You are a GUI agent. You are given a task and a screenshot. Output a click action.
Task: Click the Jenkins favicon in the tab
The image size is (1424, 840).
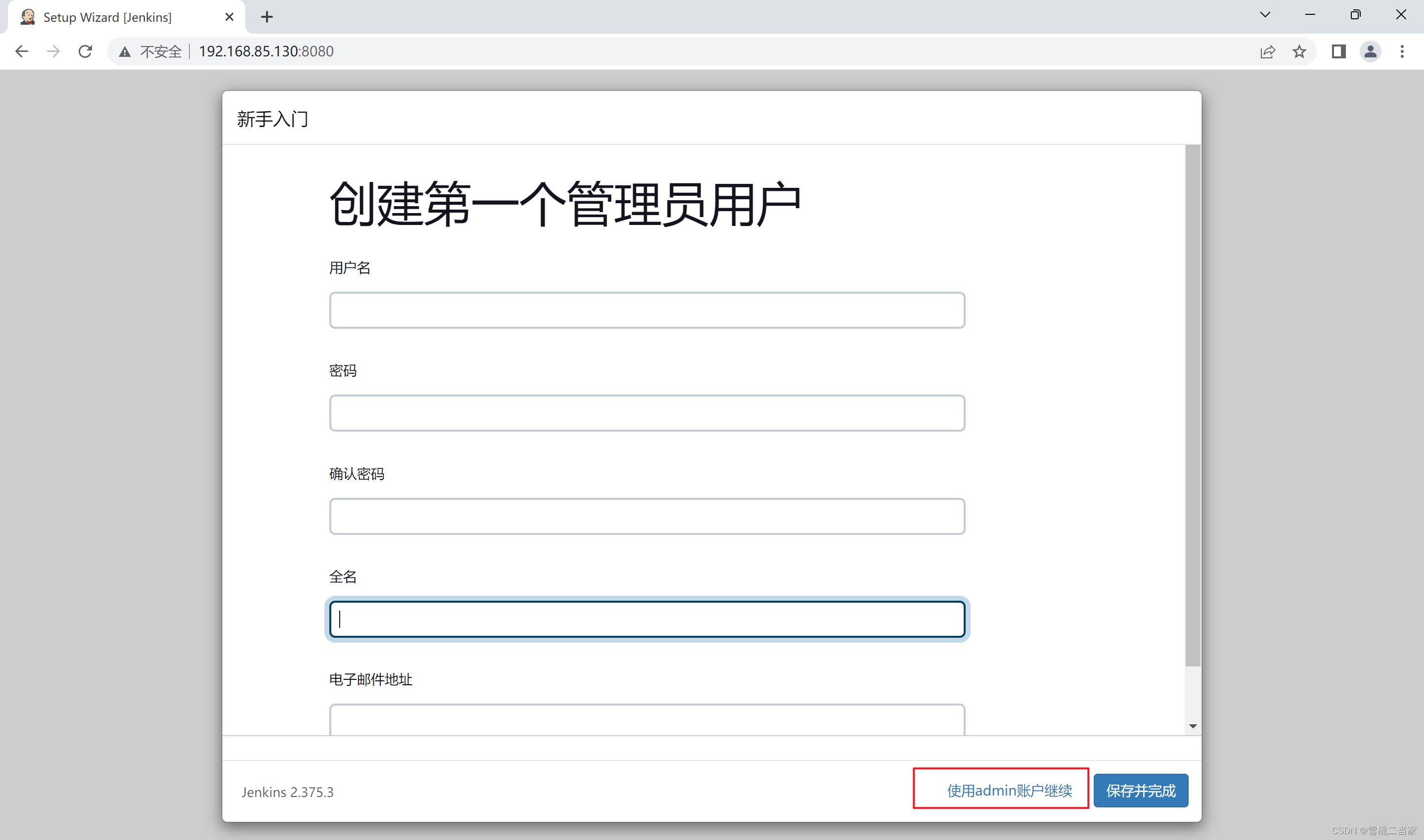(x=28, y=17)
